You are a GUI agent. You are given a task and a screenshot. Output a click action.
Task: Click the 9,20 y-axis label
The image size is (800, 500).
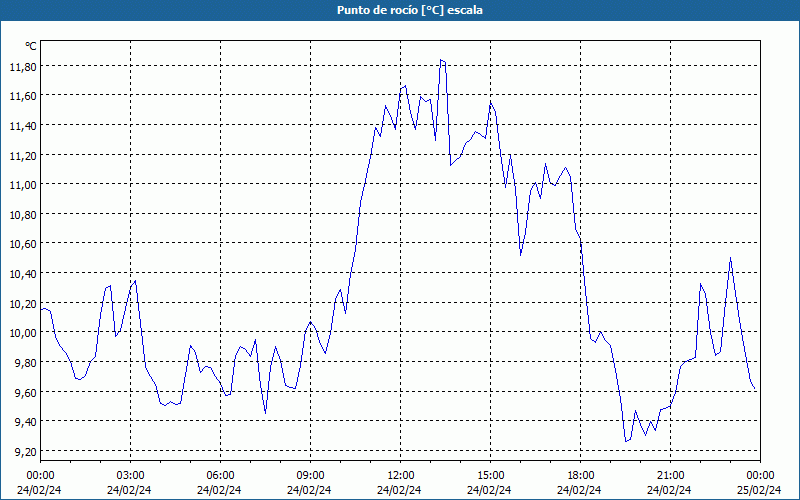coord(26,451)
